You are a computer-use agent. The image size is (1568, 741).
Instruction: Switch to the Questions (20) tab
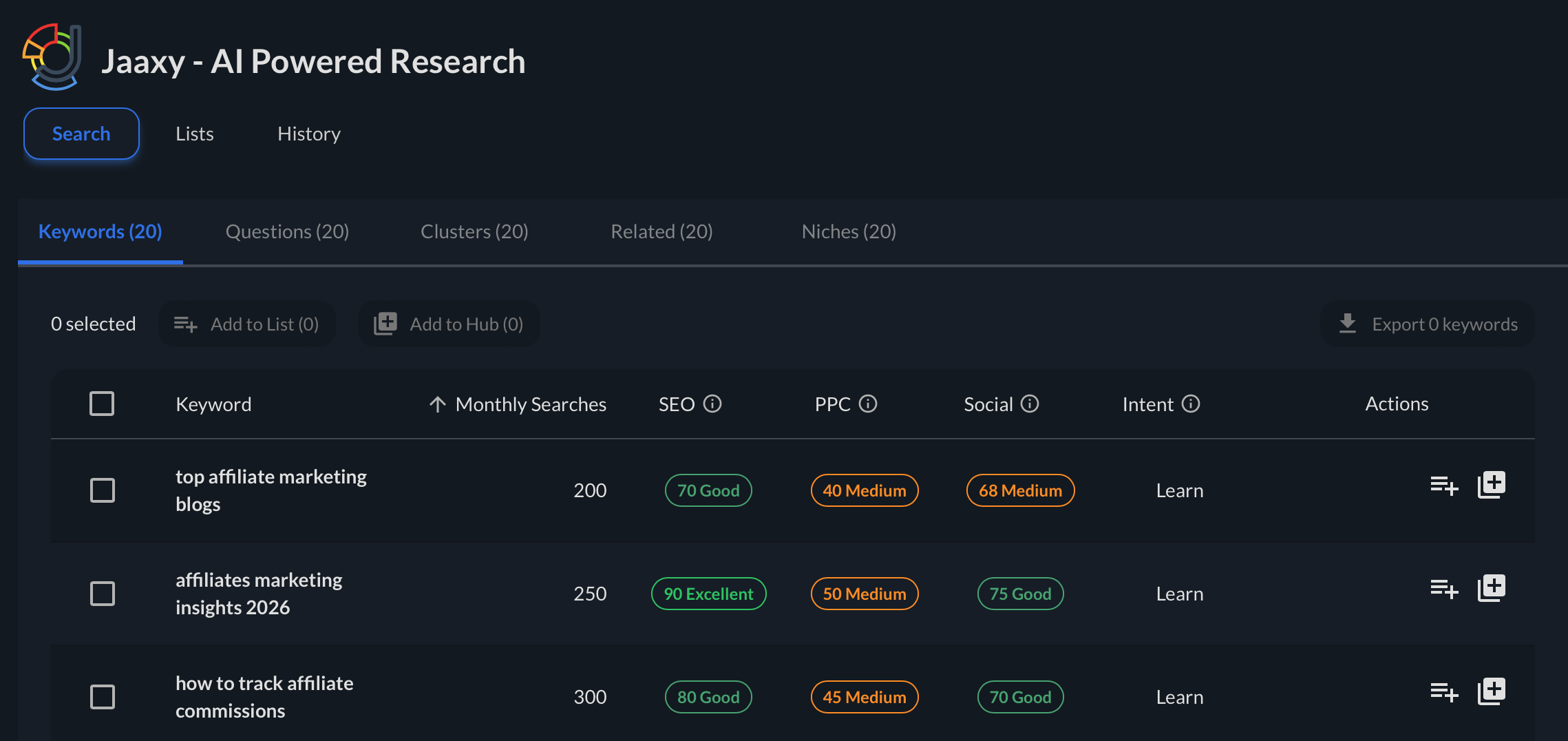coord(288,231)
